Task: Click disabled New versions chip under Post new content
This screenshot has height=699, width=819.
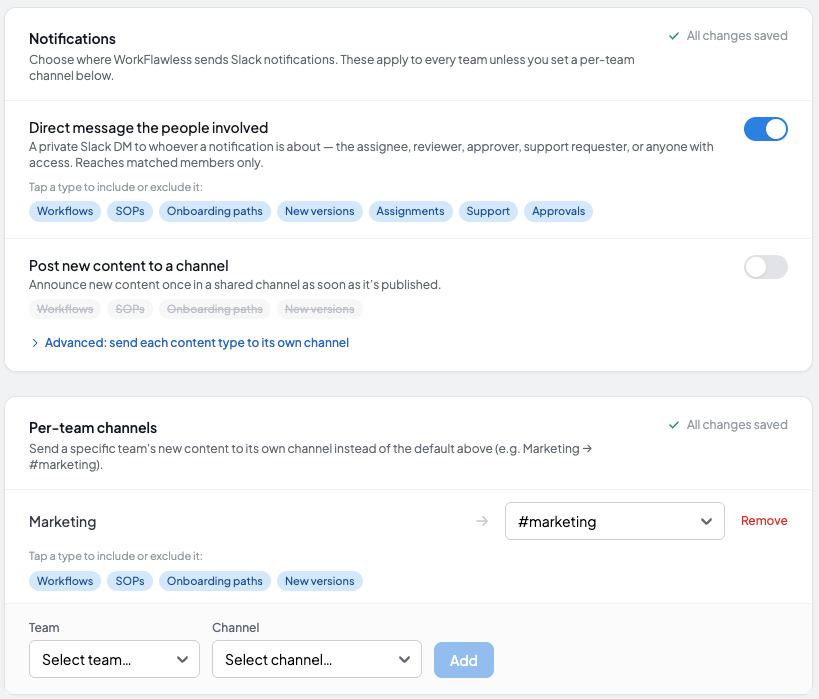Action: pyautogui.click(x=320, y=309)
